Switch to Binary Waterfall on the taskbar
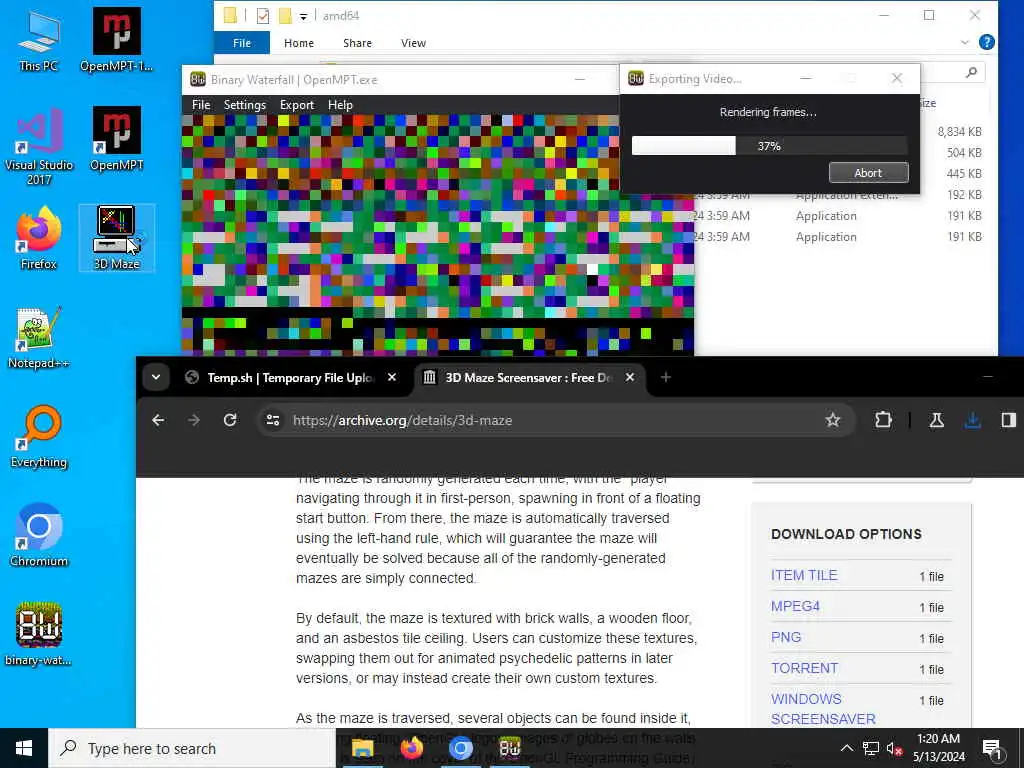Image resolution: width=1024 pixels, height=768 pixels. pos(509,748)
